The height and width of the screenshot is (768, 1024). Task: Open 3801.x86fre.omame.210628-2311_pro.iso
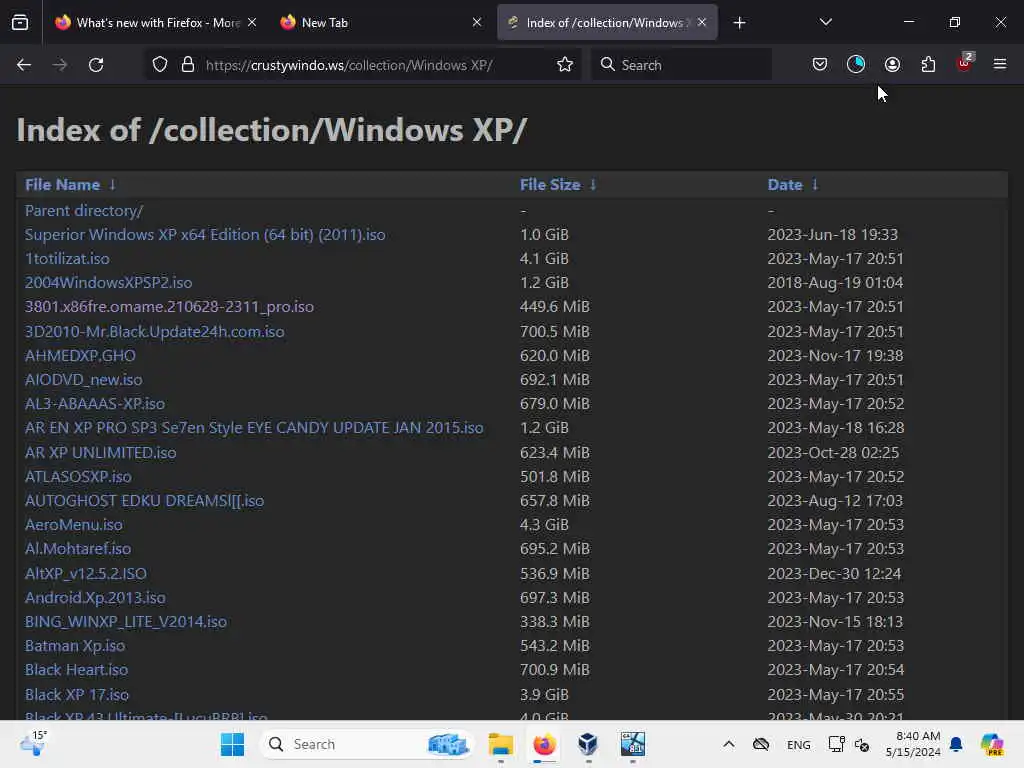(x=169, y=307)
